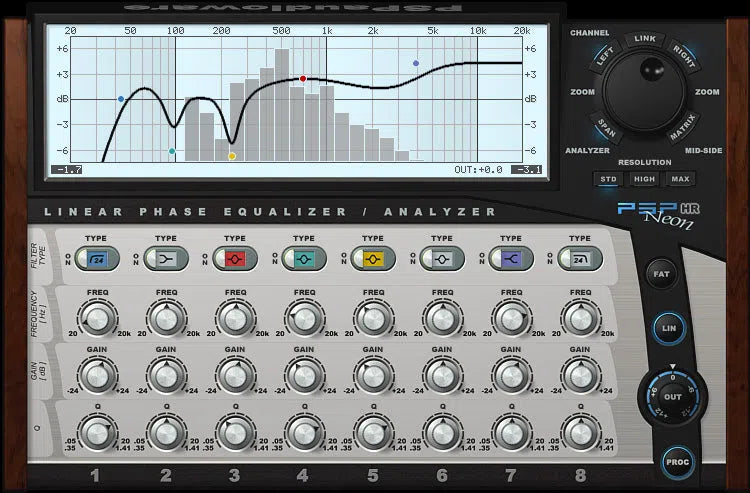
Task: Click the red EQ node on the graph
Action: coord(303,78)
